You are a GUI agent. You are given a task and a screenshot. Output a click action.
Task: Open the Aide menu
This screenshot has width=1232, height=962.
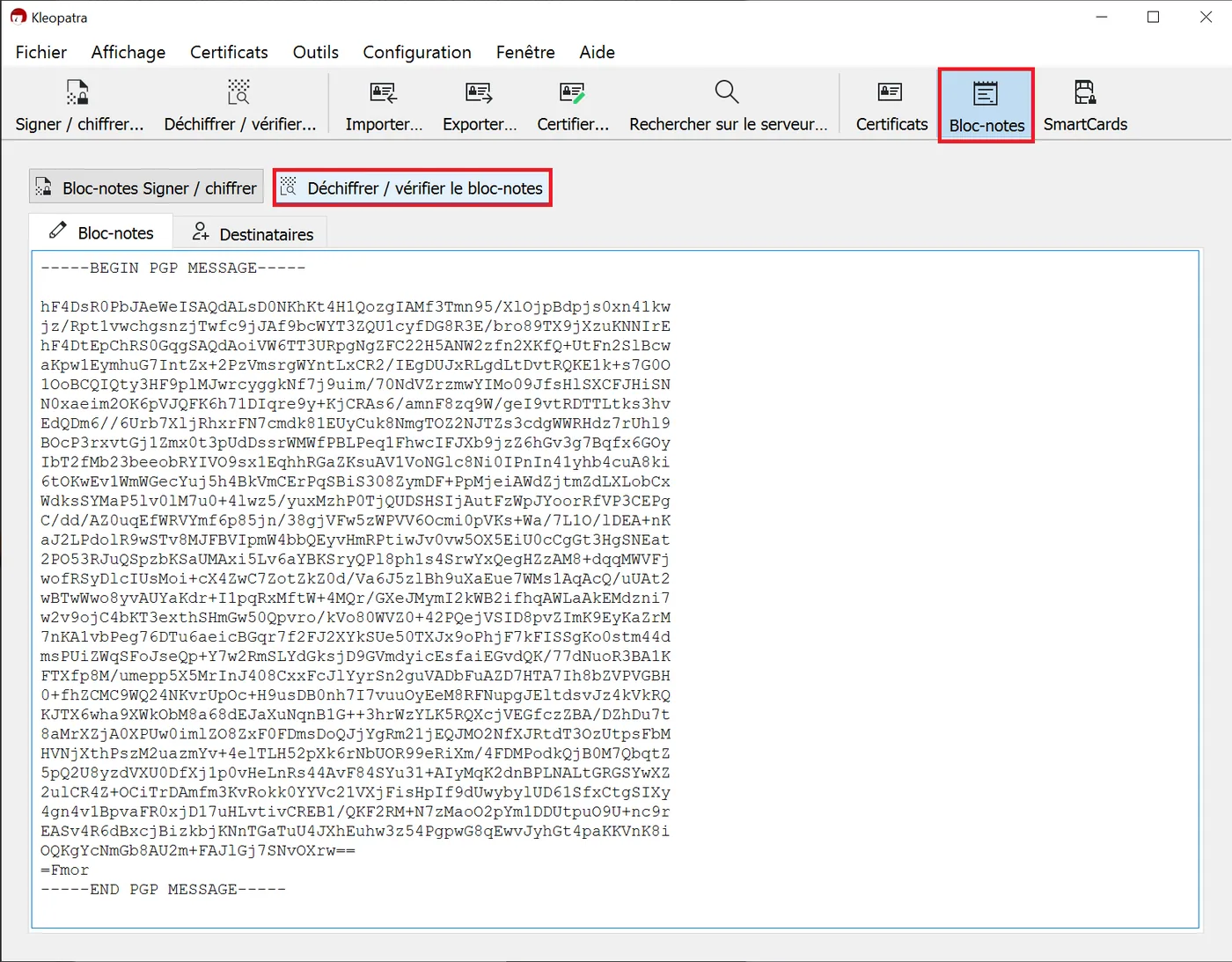597,52
